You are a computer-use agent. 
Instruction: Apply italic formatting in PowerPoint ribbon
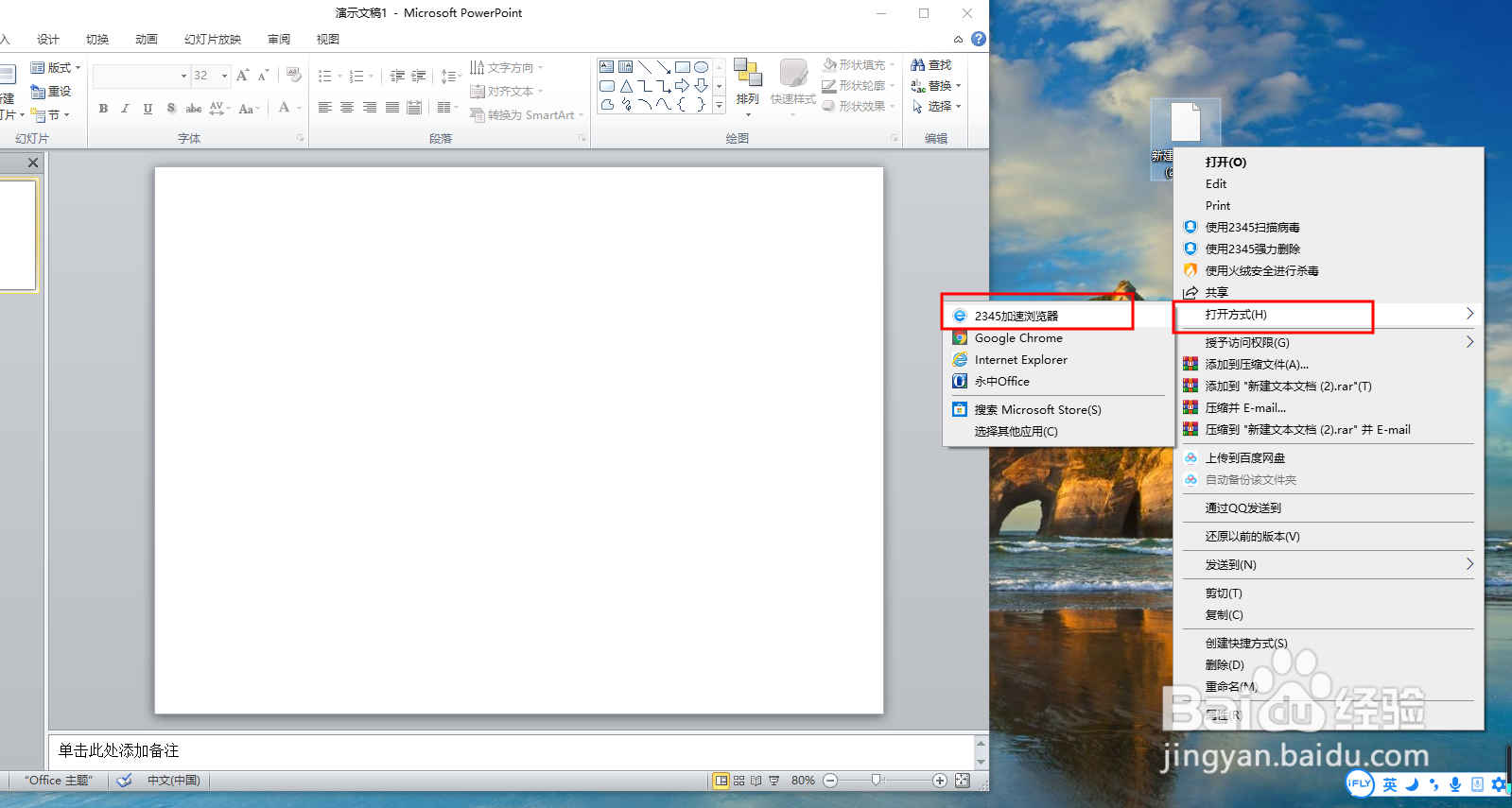coord(125,109)
